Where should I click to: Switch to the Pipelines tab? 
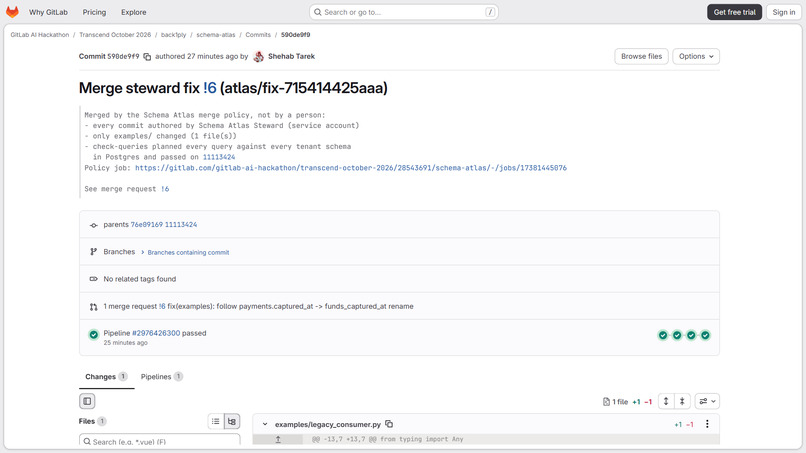point(161,377)
